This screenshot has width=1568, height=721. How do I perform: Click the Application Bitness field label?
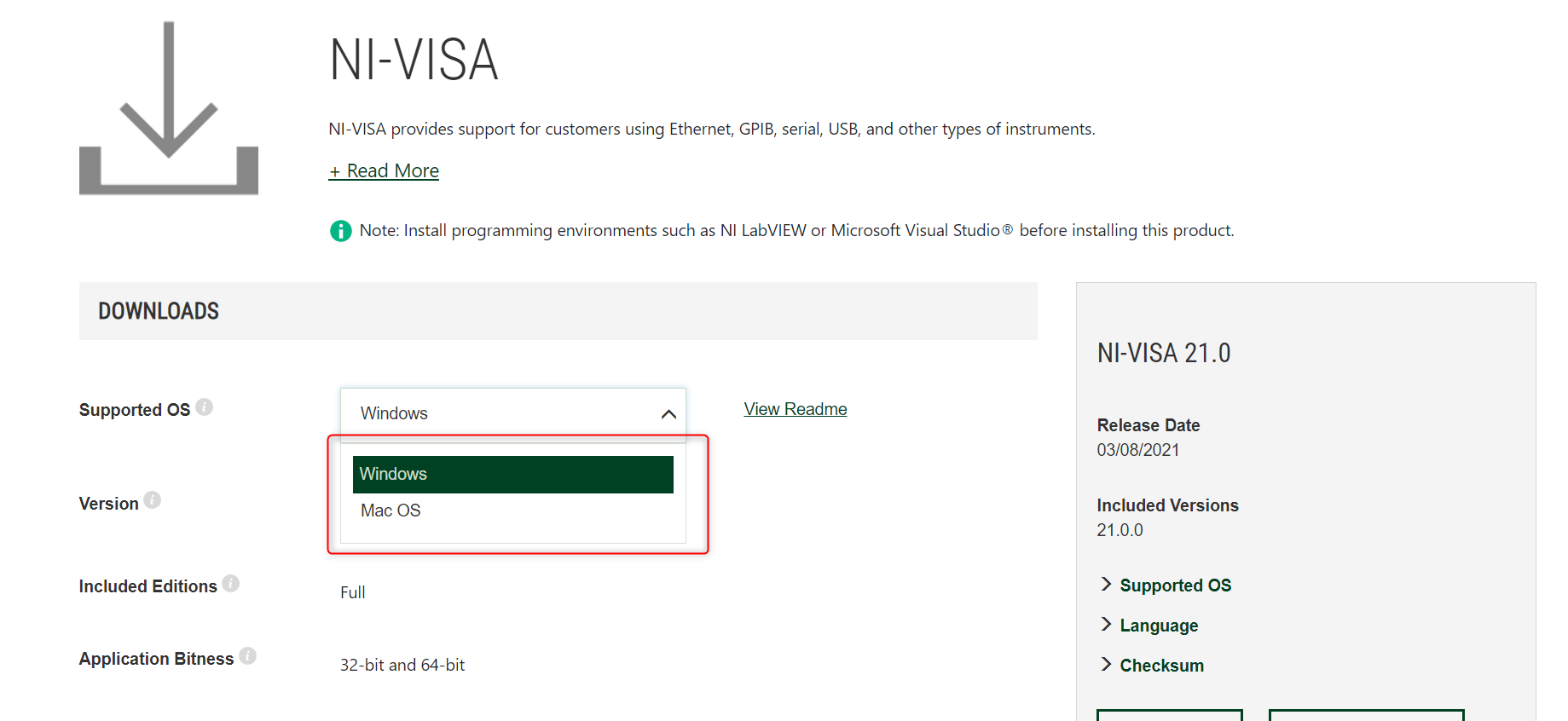click(156, 659)
